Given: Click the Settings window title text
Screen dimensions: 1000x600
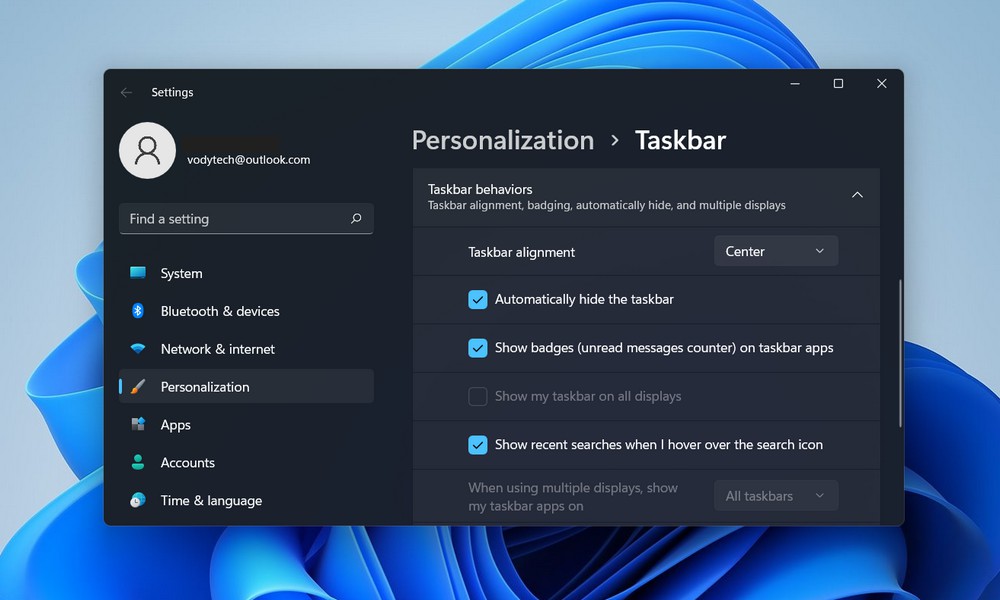Looking at the screenshot, I should (172, 92).
